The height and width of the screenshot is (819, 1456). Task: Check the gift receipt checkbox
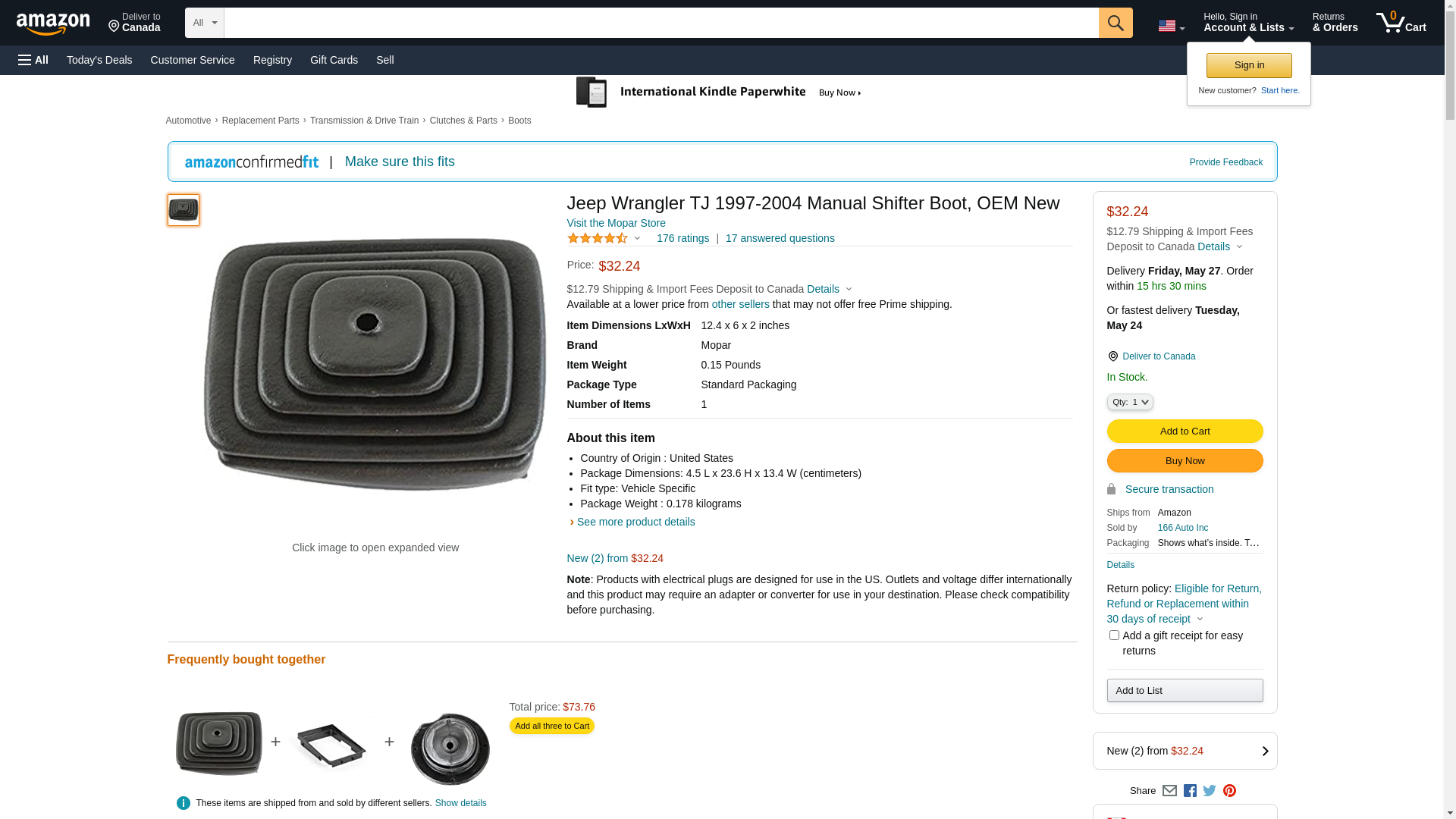(1113, 635)
